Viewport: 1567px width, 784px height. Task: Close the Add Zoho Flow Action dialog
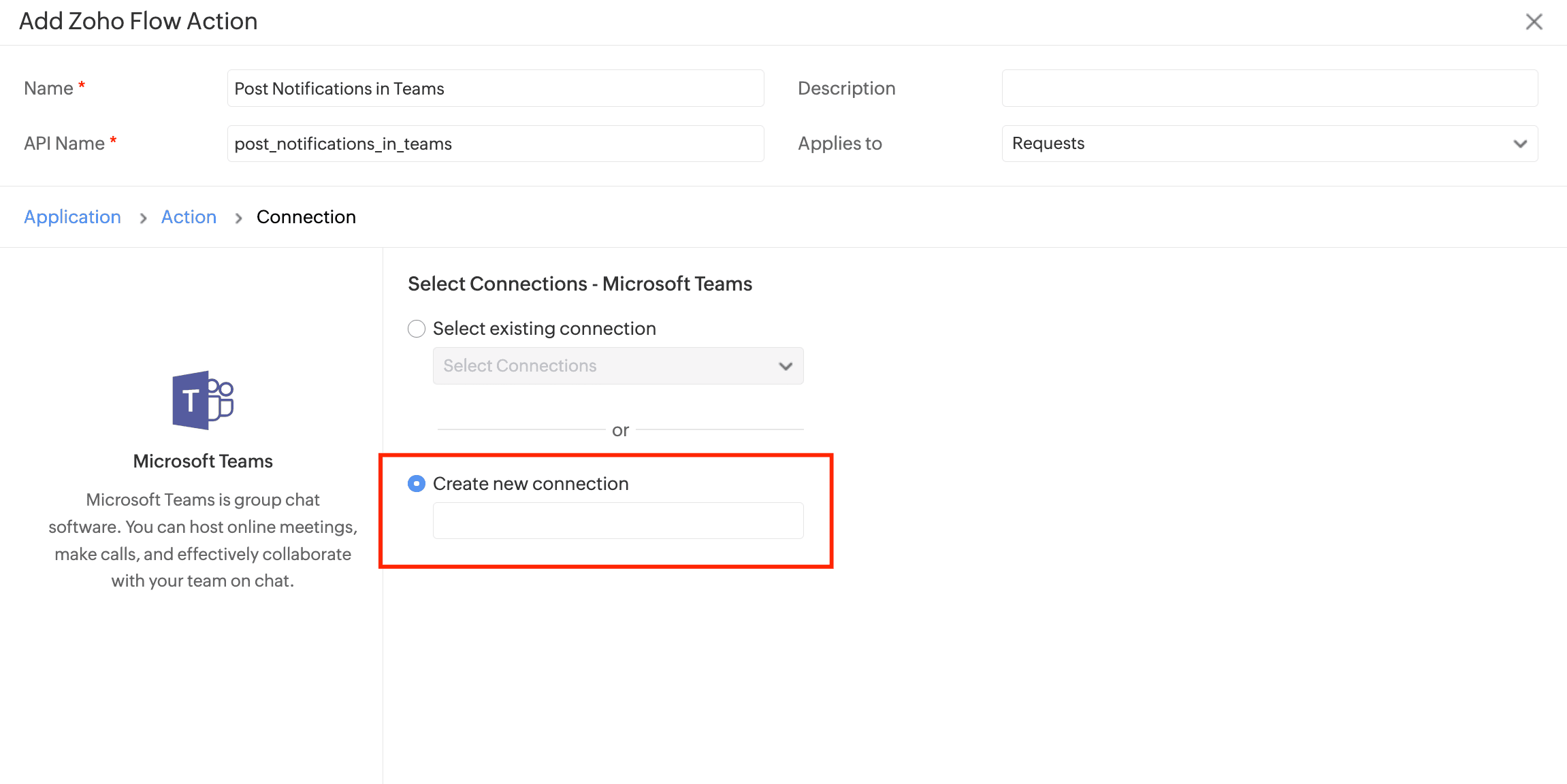(1534, 22)
